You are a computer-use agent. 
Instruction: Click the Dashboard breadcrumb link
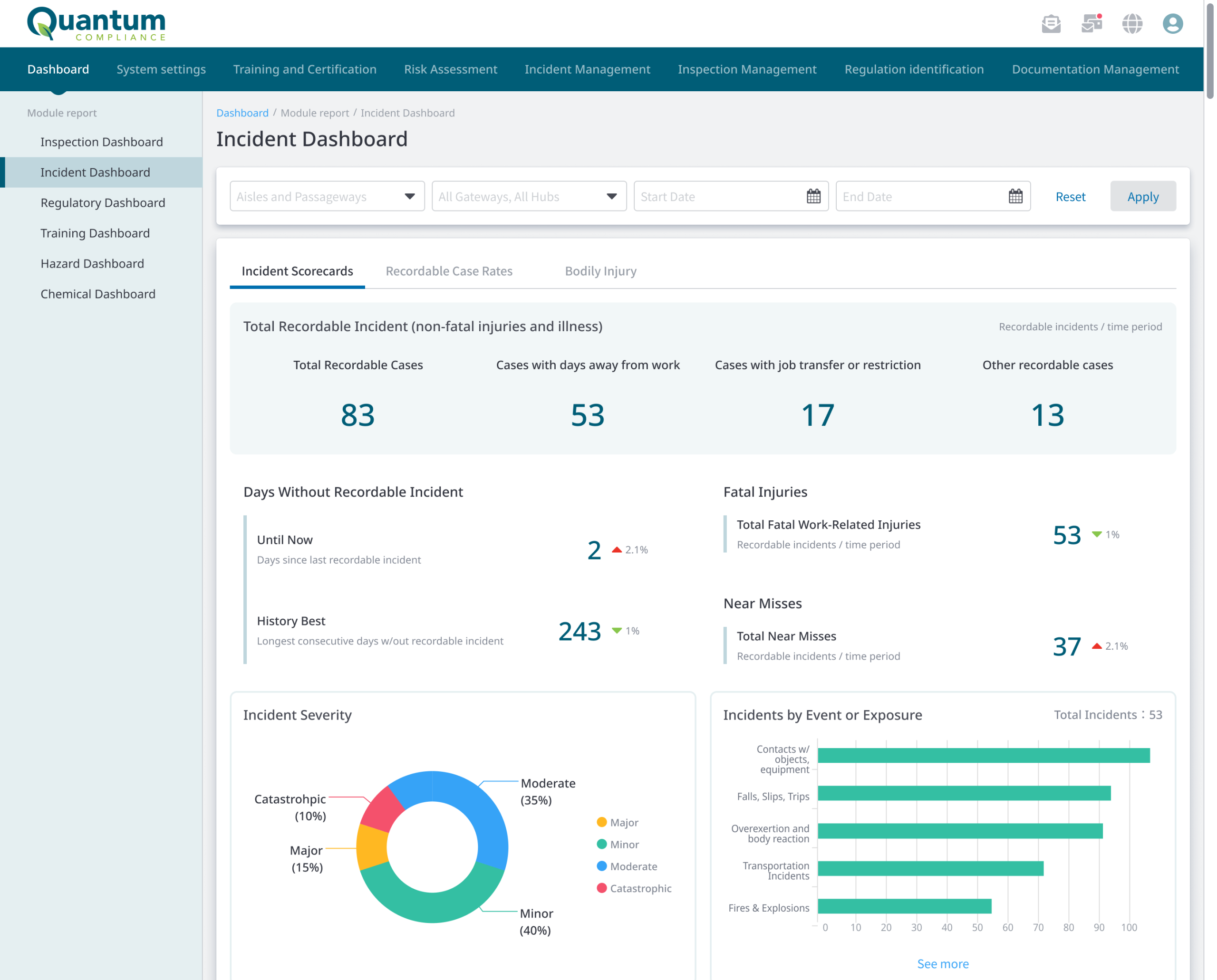[242, 113]
